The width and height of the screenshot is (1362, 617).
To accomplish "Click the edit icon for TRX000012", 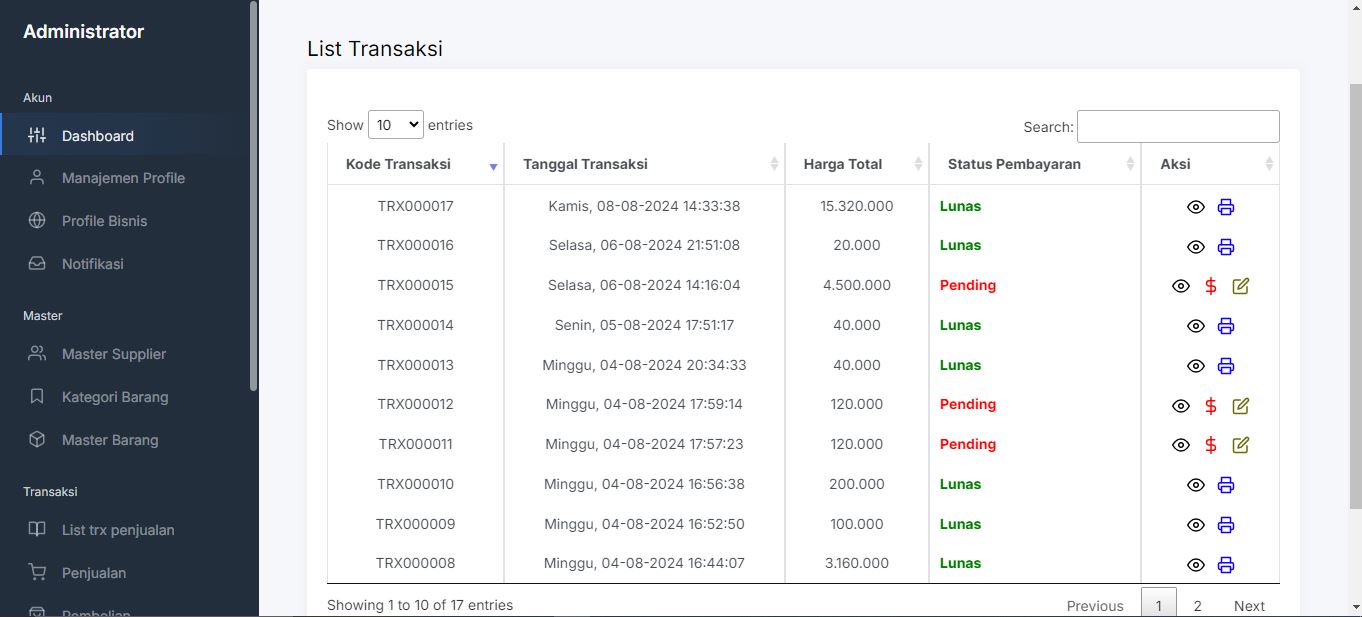I will (1241, 406).
